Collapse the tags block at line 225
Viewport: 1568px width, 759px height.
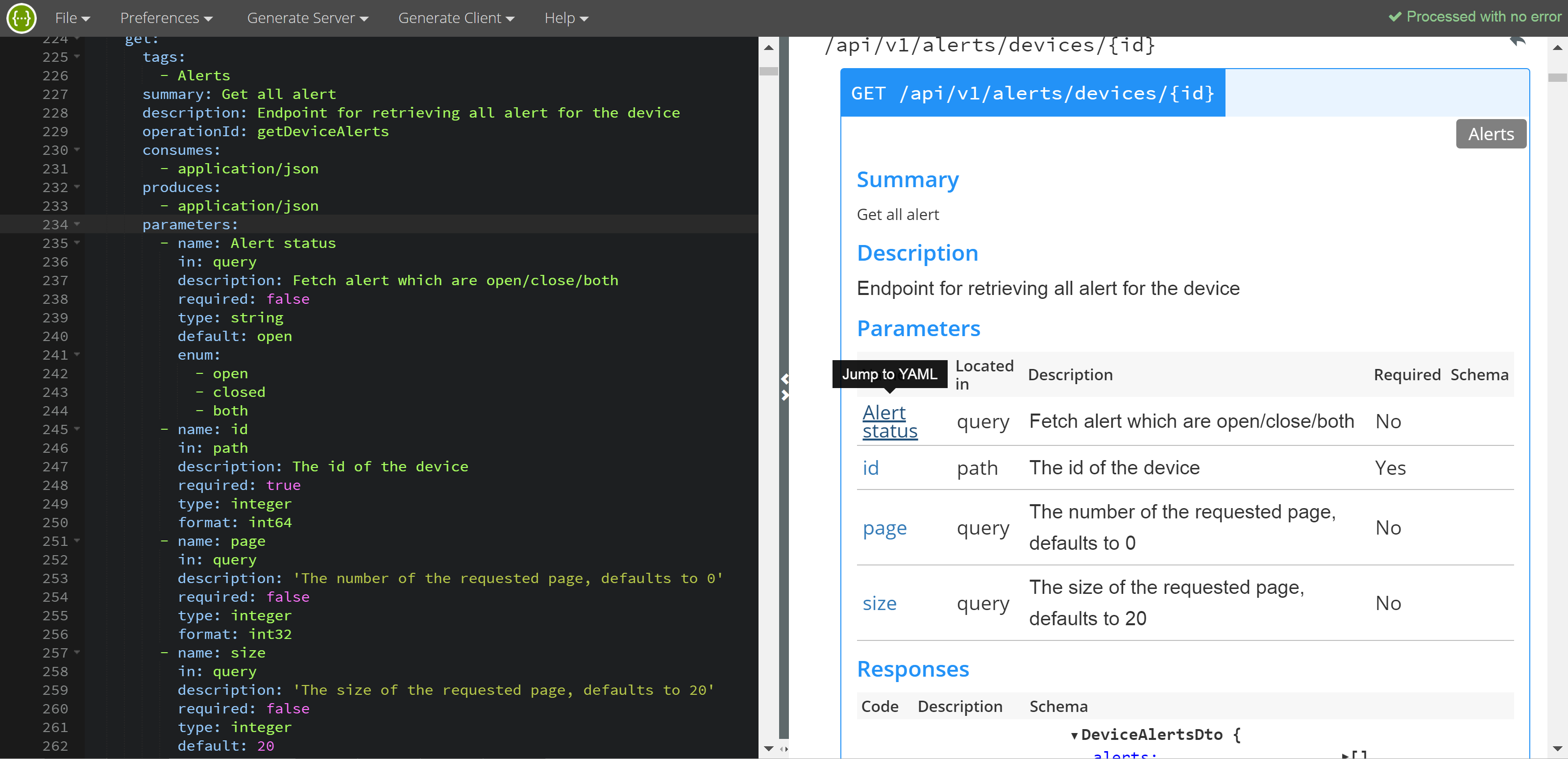[x=77, y=57]
